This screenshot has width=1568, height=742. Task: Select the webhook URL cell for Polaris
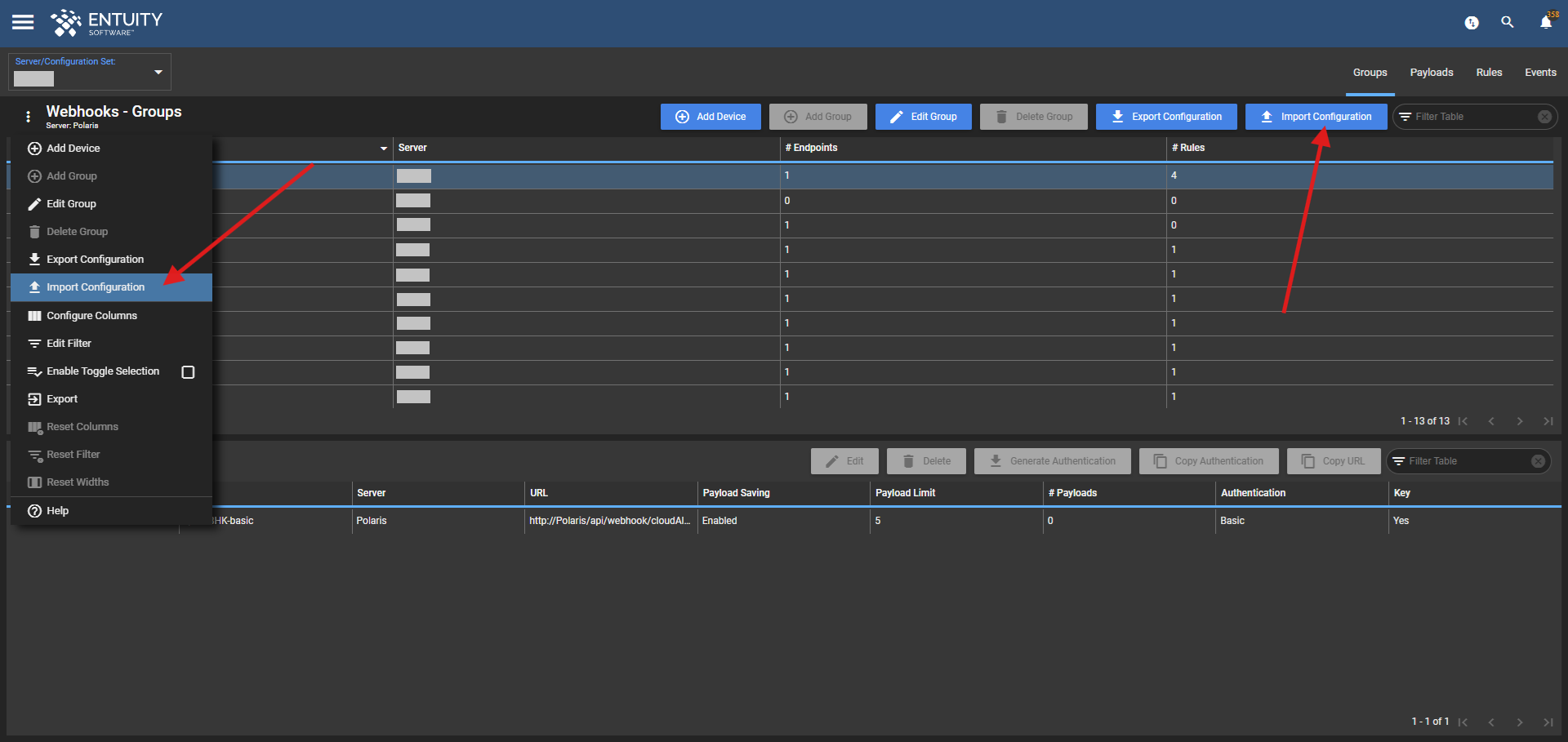point(610,521)
